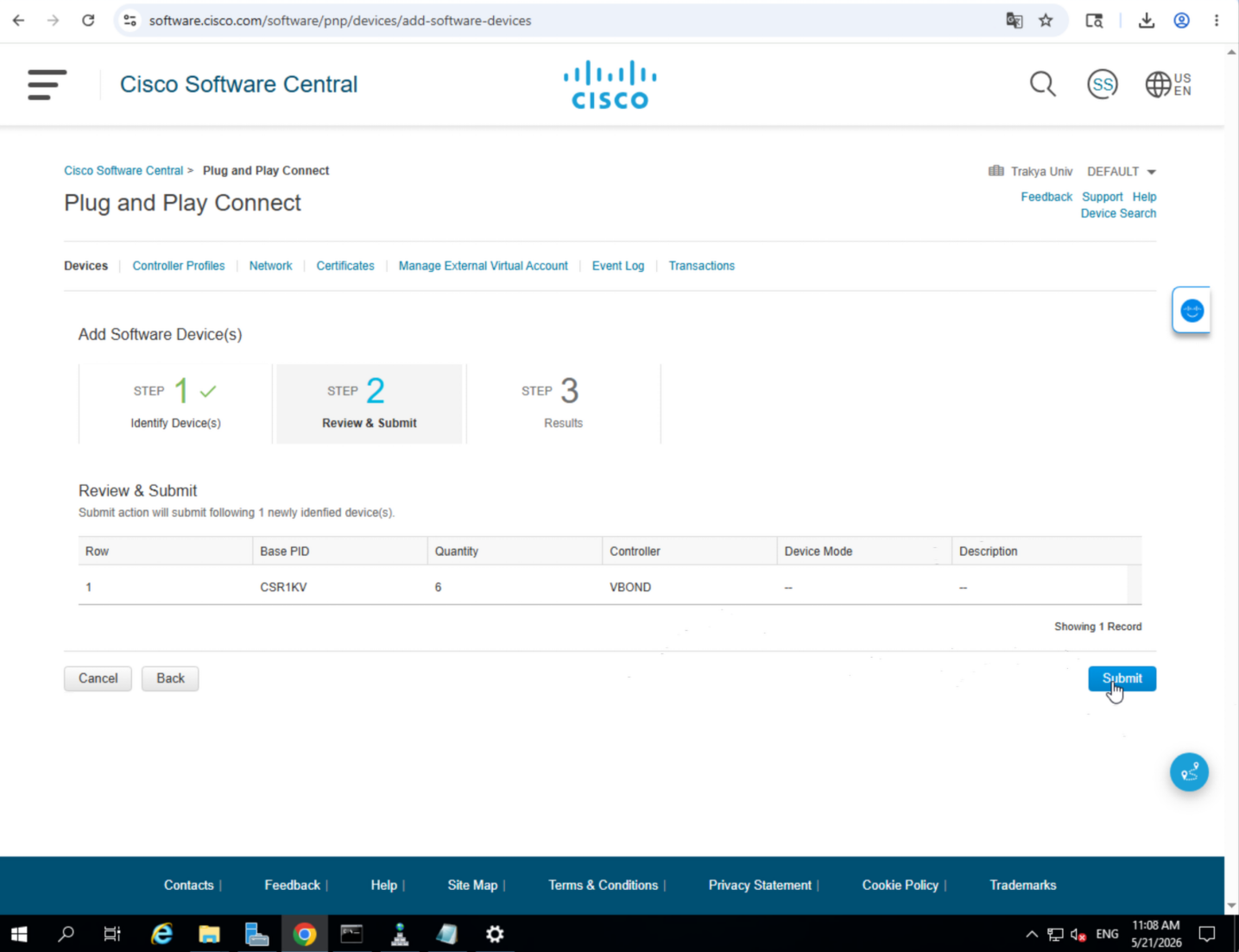This screenshot has width=1239, height=952.
Task: Follow the Cisco Software Central breadcrumb link
Action: 123,171
